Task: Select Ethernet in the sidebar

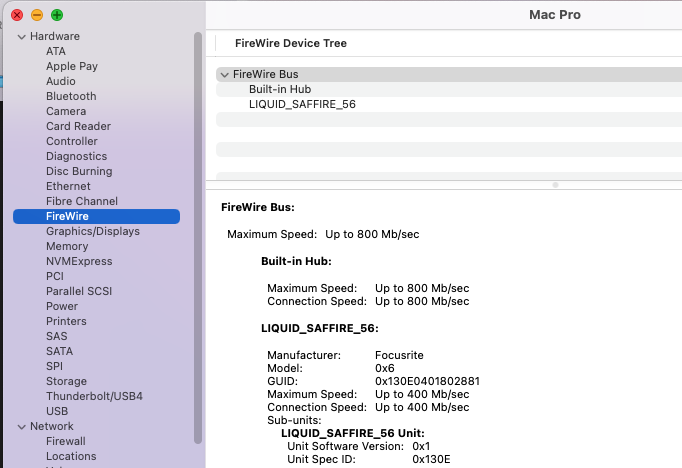Action: click(68, 186)
